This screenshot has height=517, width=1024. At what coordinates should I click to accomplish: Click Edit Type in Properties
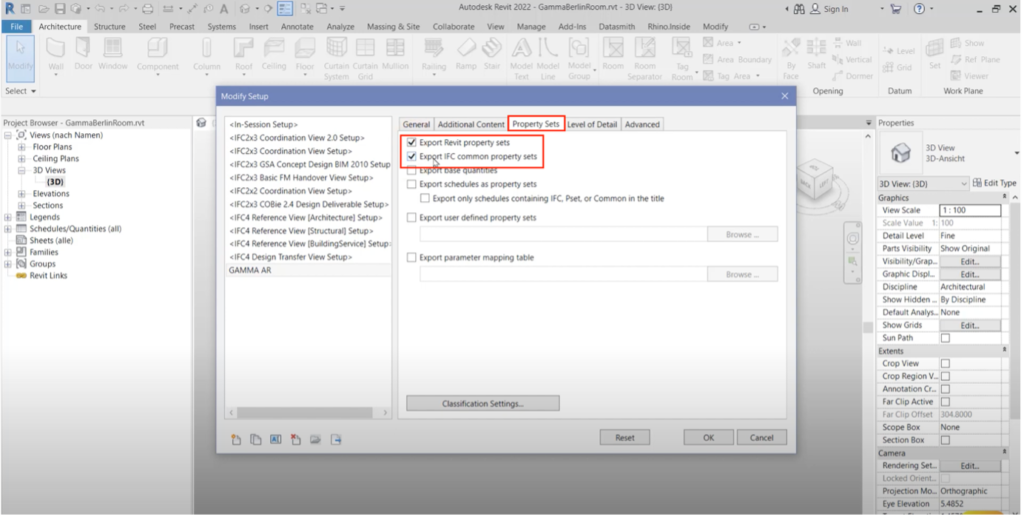[994, 183]
